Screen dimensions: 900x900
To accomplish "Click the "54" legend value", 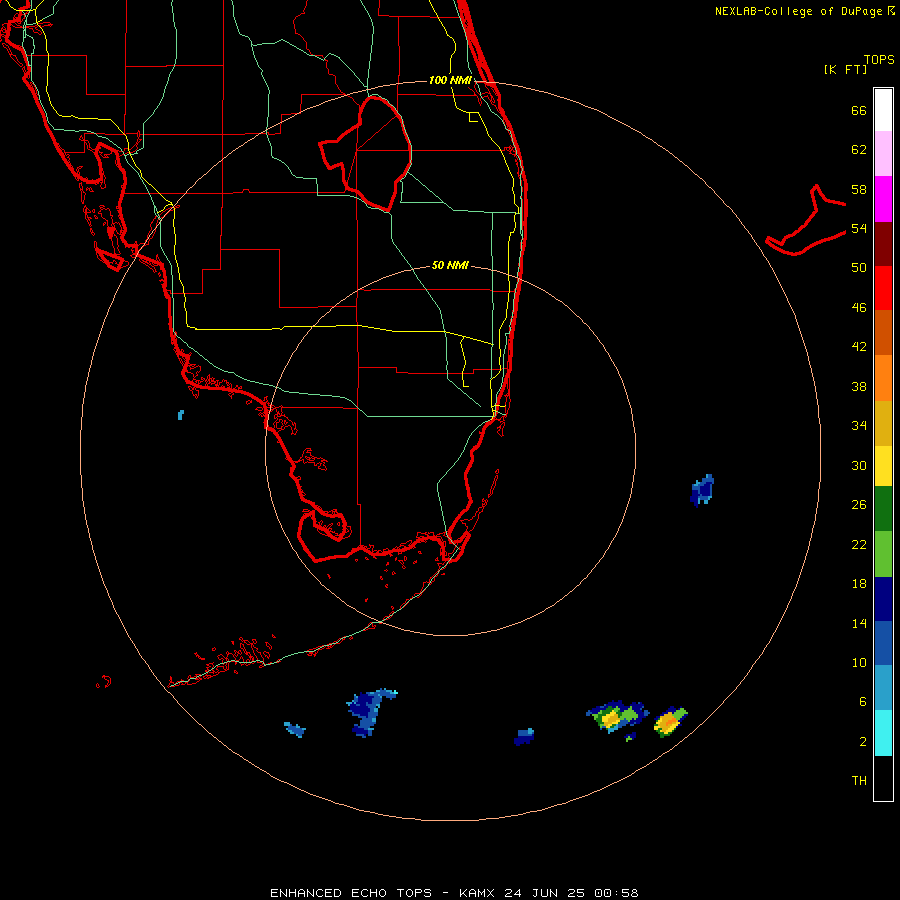I will [859, 228].
